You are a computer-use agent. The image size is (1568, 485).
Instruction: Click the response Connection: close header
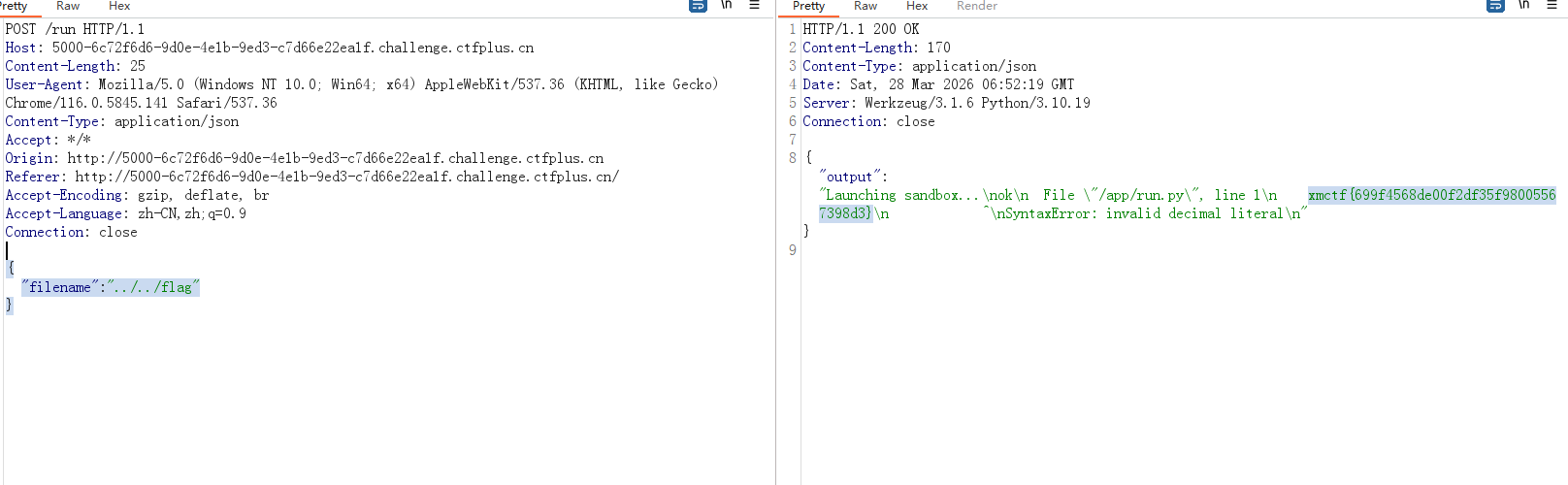click(869, 121)
